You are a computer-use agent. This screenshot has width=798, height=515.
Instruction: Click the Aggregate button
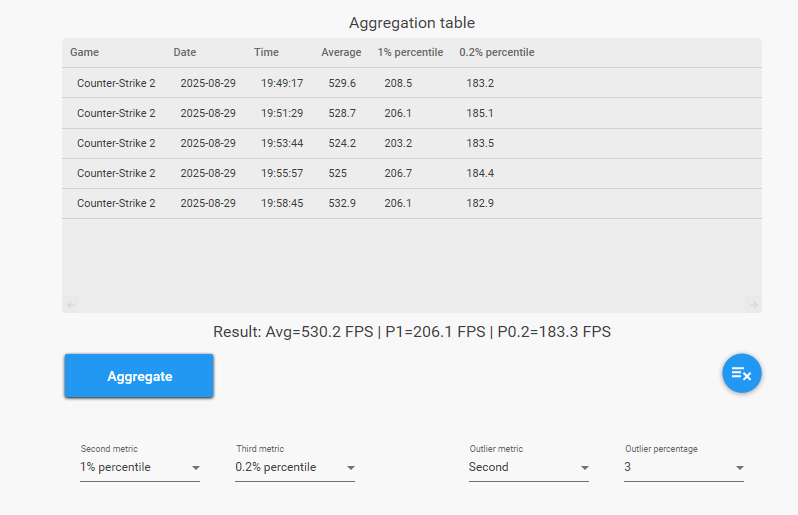(x=139, y=376)
